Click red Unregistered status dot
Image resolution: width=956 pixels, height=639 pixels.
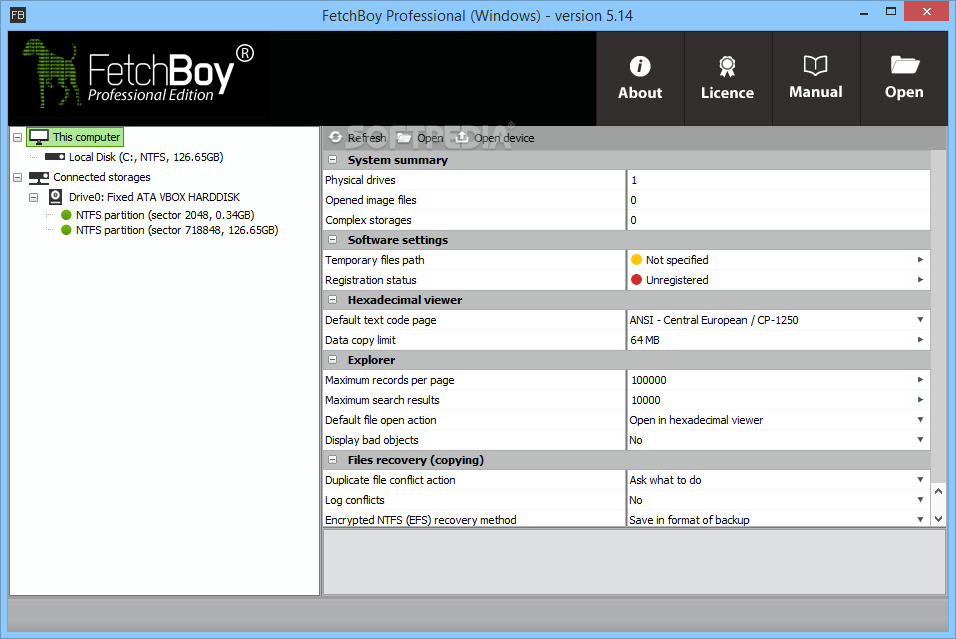coord(637,280)
